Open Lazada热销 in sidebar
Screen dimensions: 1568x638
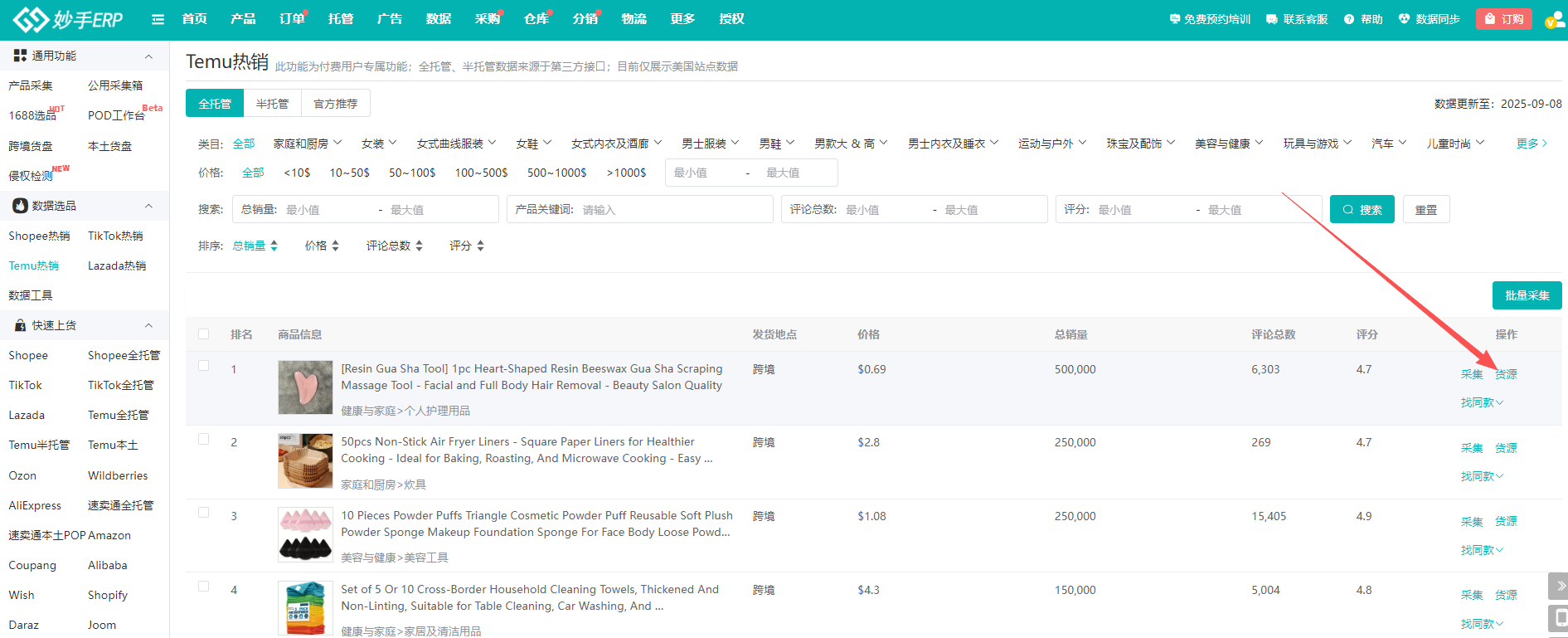(117, 265)
